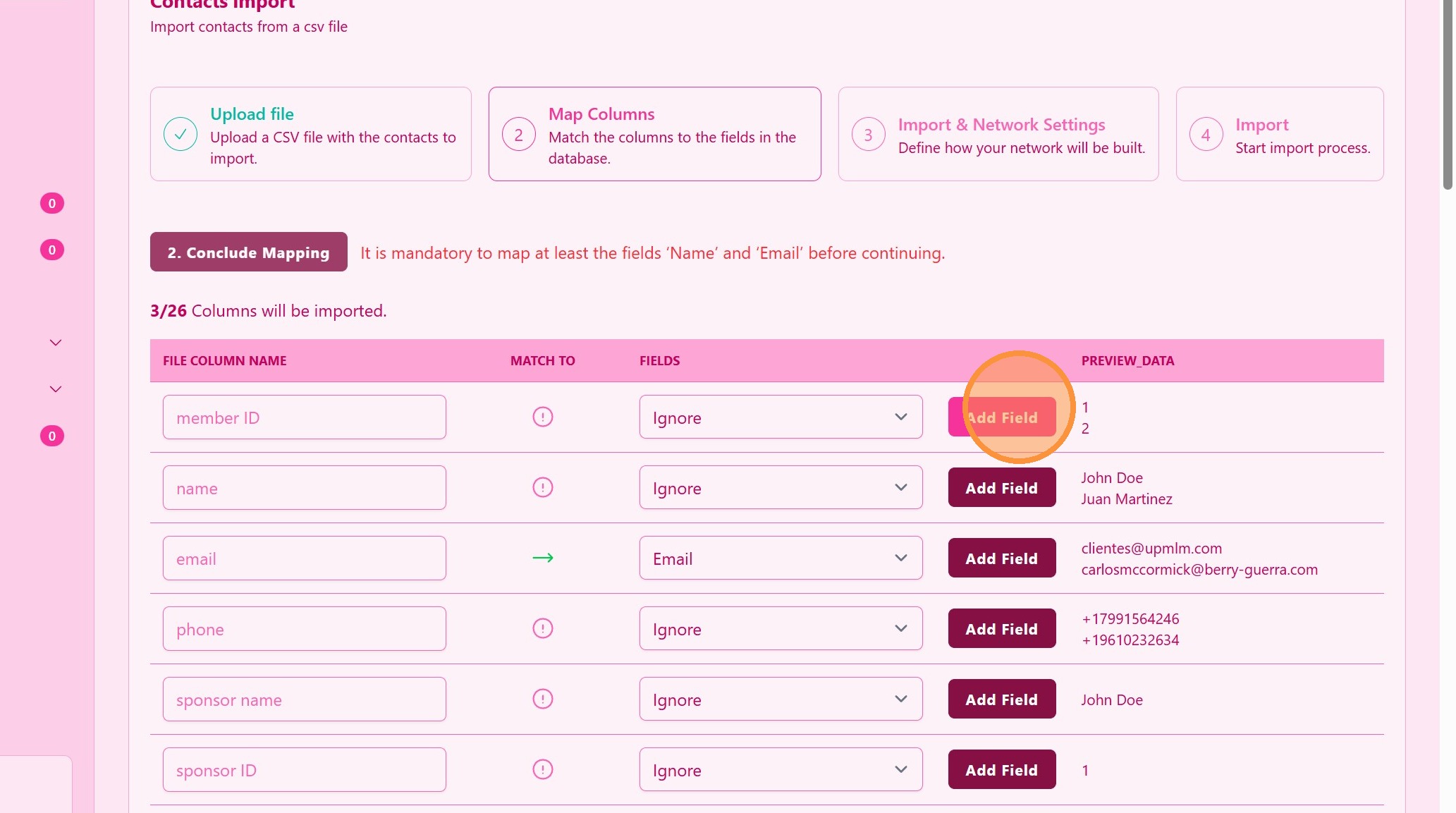This screenshot has height=813, width=1456.
Task: Click the Upload file green checkmark icon
Action: pyautogui.click(x=181, y=134)
